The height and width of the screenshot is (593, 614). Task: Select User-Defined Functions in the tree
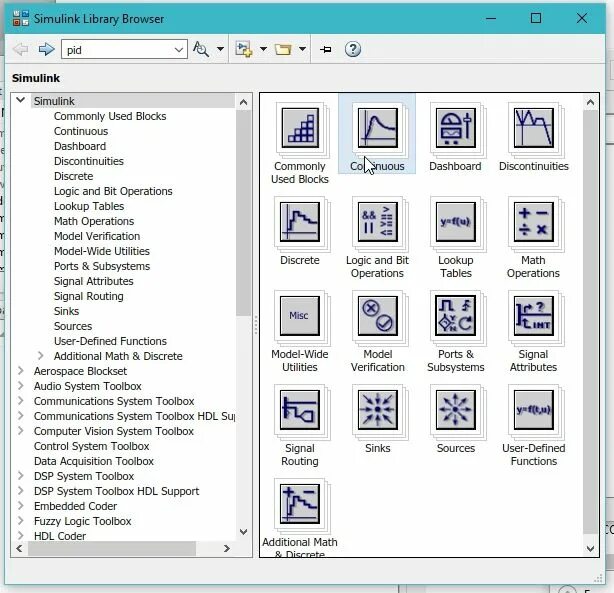pyautogui.click(x=110, y=341)
